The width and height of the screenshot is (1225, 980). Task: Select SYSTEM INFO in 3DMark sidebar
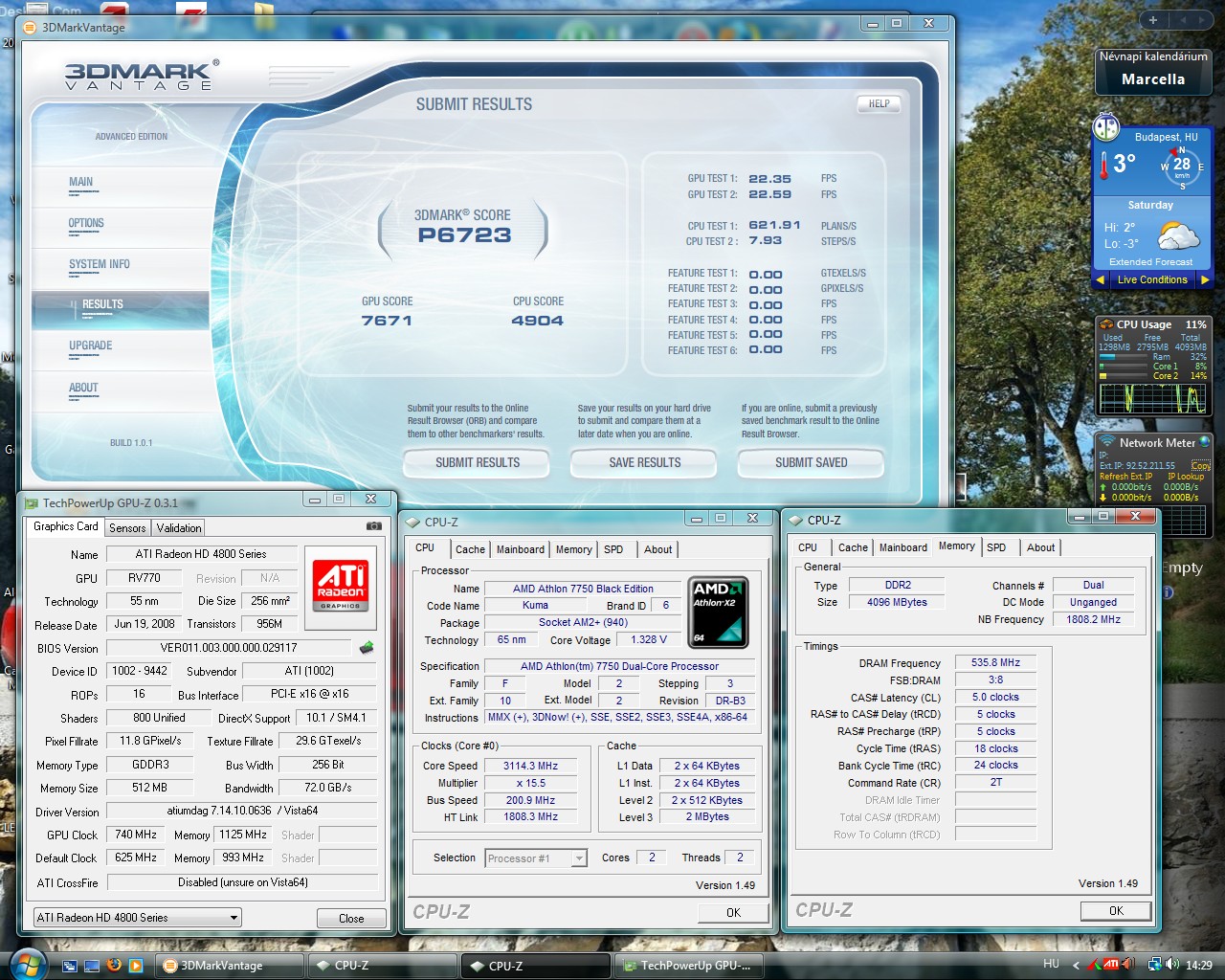click(x=99, y=264)
